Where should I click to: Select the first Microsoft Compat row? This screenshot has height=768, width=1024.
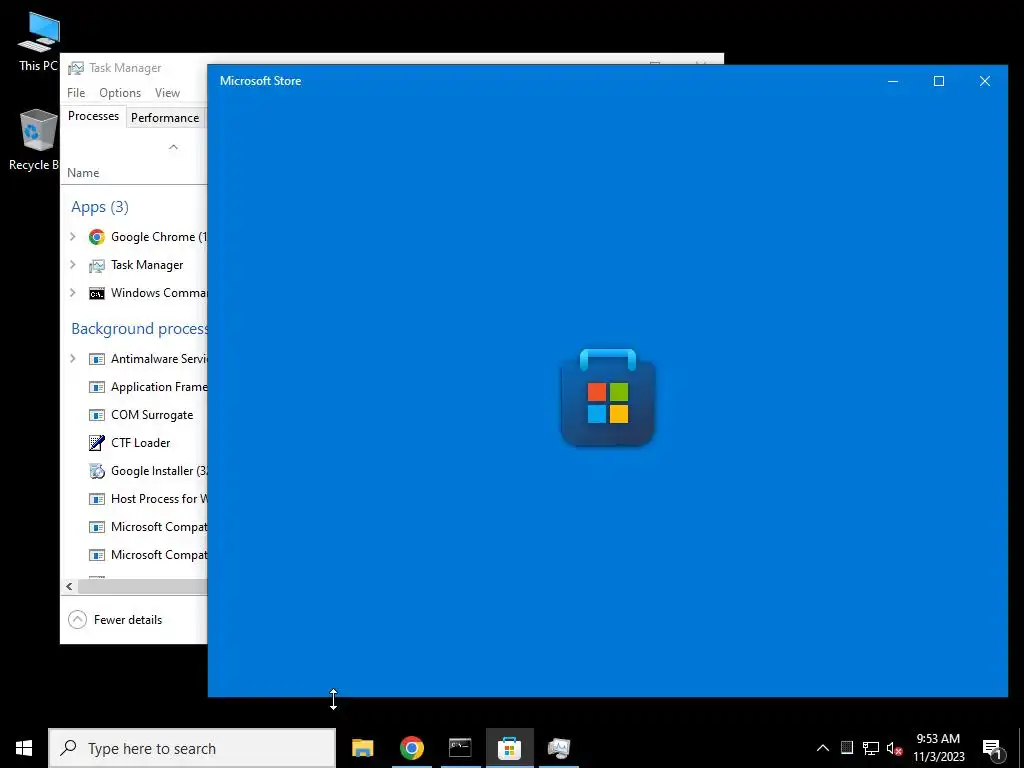click(159, 526)
